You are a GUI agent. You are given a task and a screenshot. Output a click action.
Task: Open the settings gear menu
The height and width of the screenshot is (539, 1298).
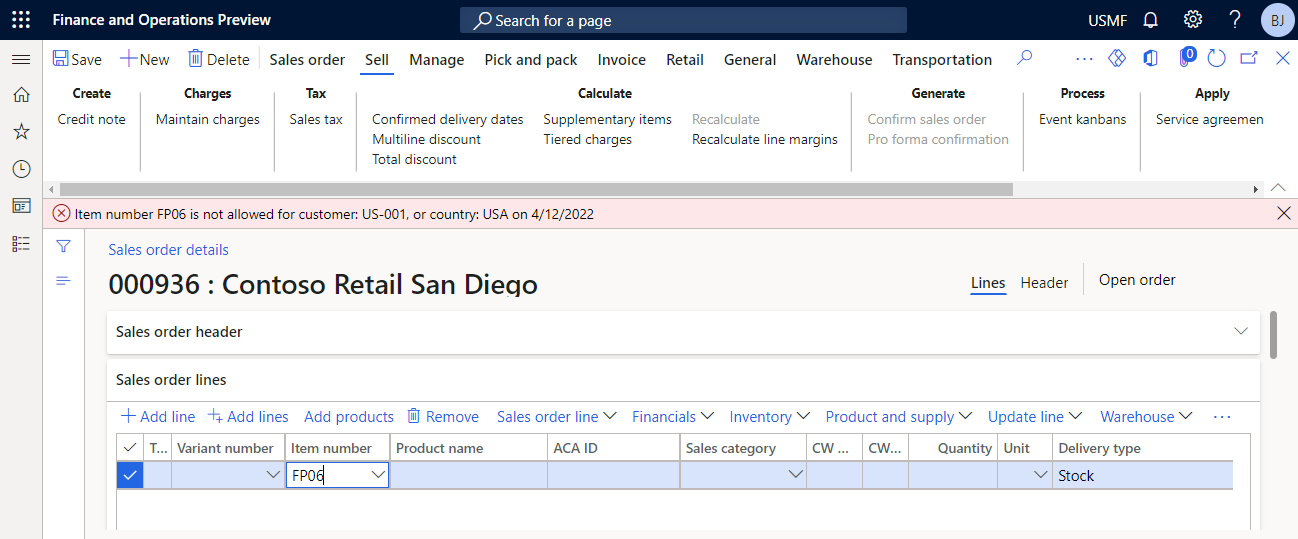1193,20
